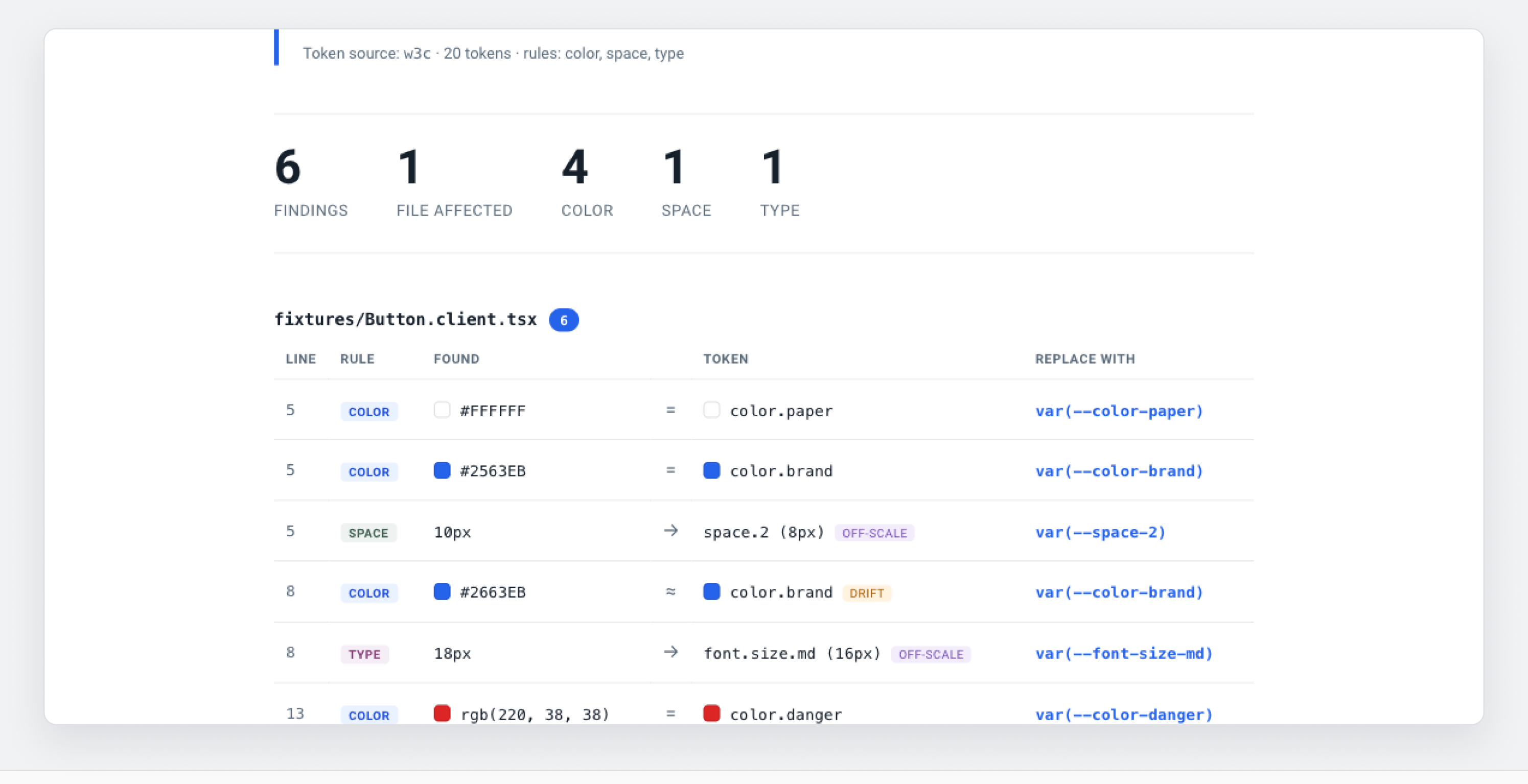This screenshot has width=1528, height=784.
Task: Open the var(--space-2) replacement
Action: tap(1100, 532)
